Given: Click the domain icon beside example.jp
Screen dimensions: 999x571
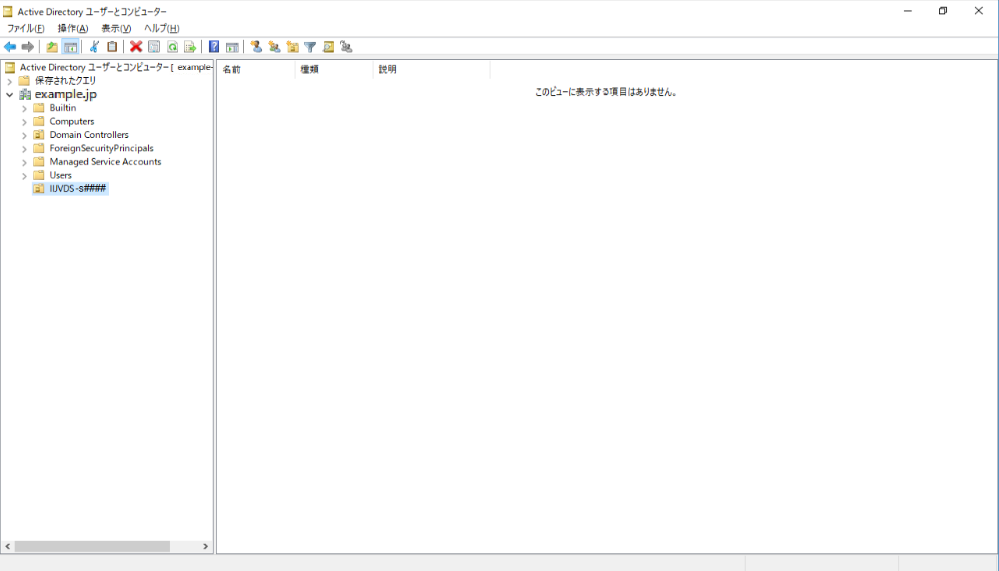Looking at the screenshot, I should click(25, 94).
